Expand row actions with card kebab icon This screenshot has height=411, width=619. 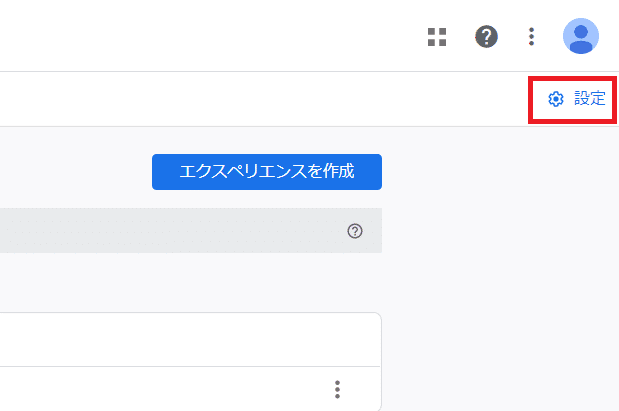337,389
